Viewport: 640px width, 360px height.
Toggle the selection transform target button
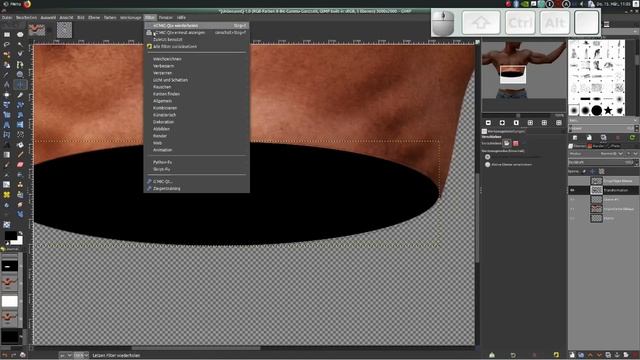516,143
